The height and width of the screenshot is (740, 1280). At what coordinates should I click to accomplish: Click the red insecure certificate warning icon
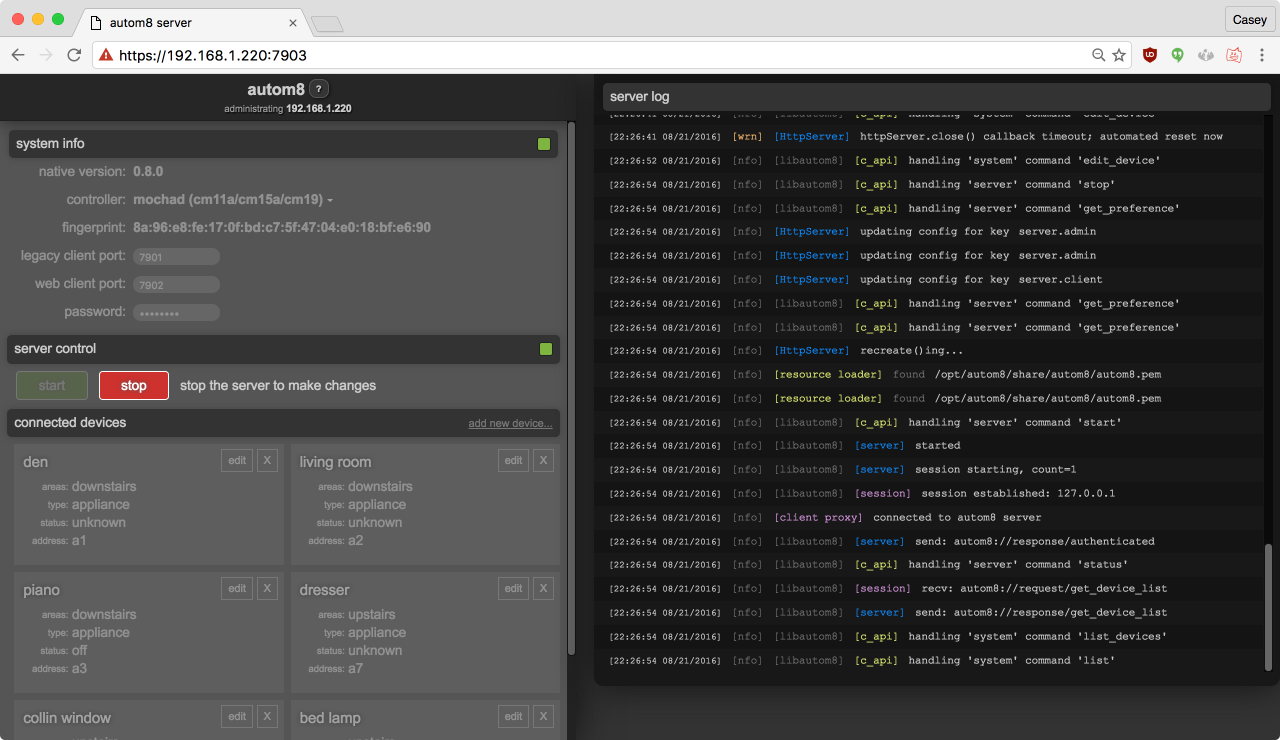pos(106,55)
